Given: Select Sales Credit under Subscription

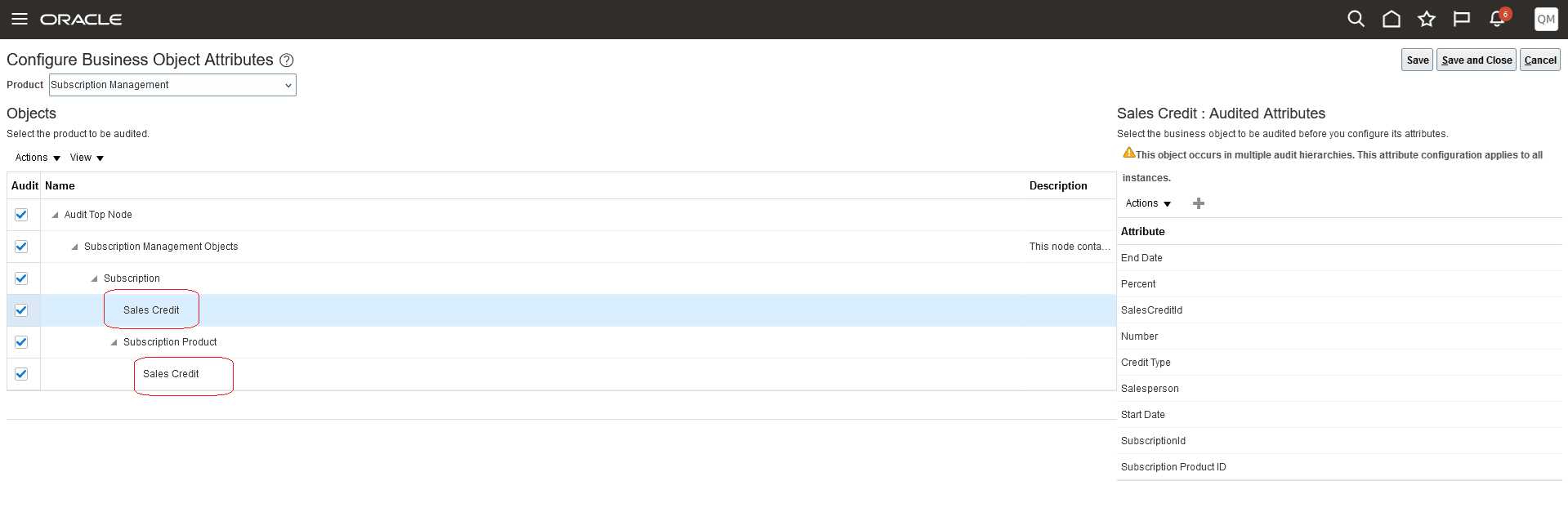Looking at the screenshot, I should point(151,310).
